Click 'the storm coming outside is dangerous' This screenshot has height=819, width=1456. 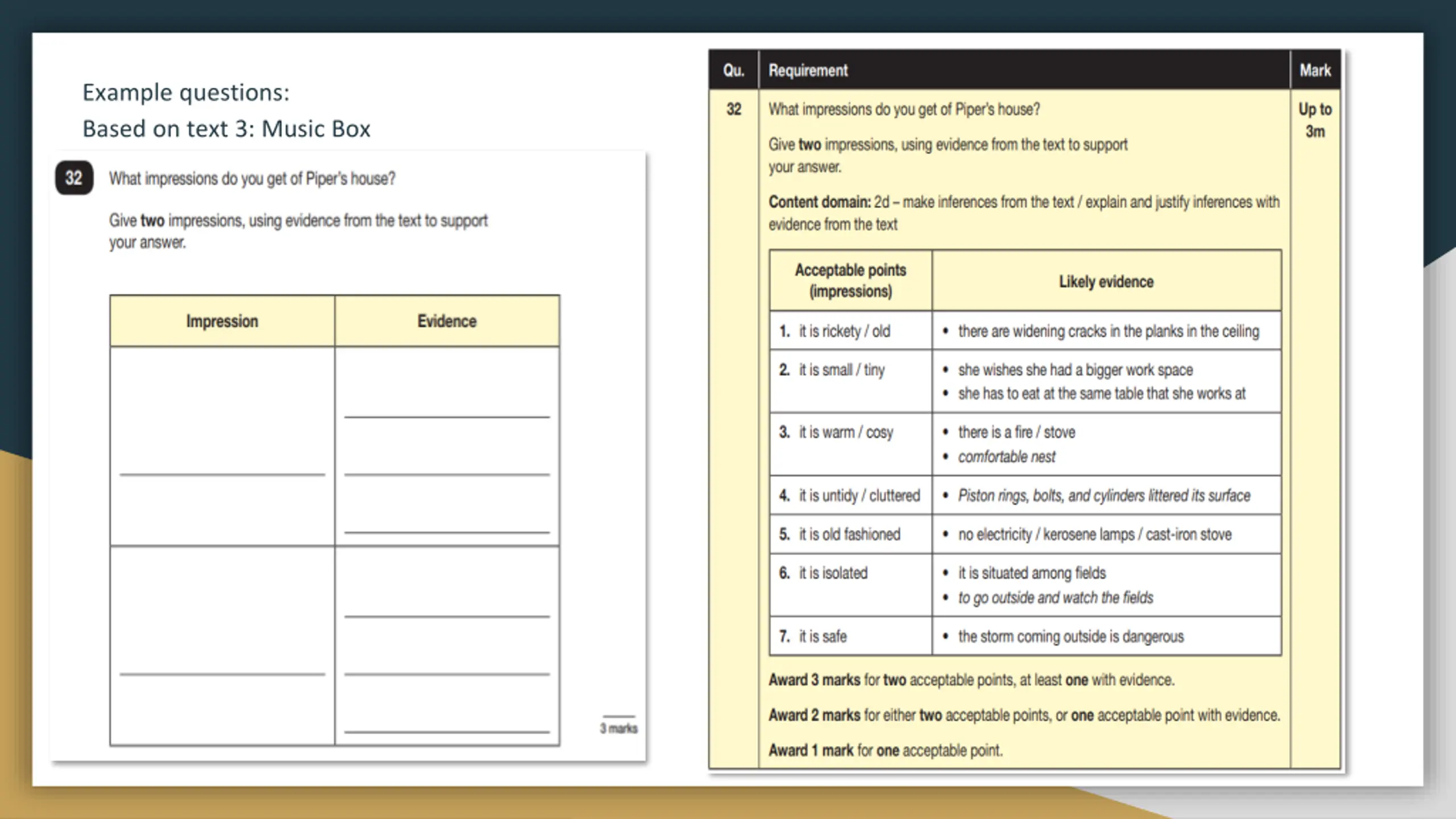click(1071, 636)
